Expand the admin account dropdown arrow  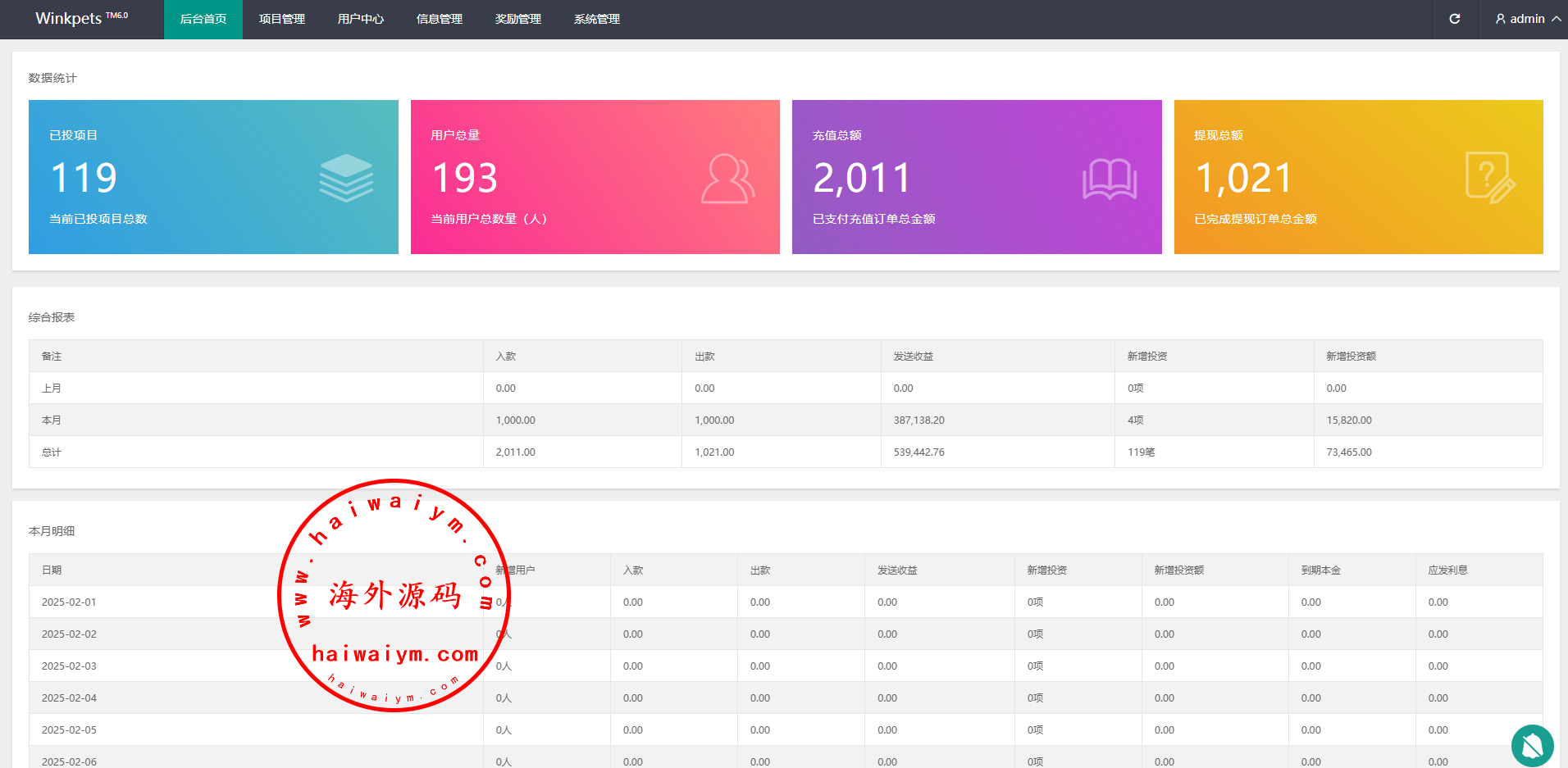(1556, 19)
